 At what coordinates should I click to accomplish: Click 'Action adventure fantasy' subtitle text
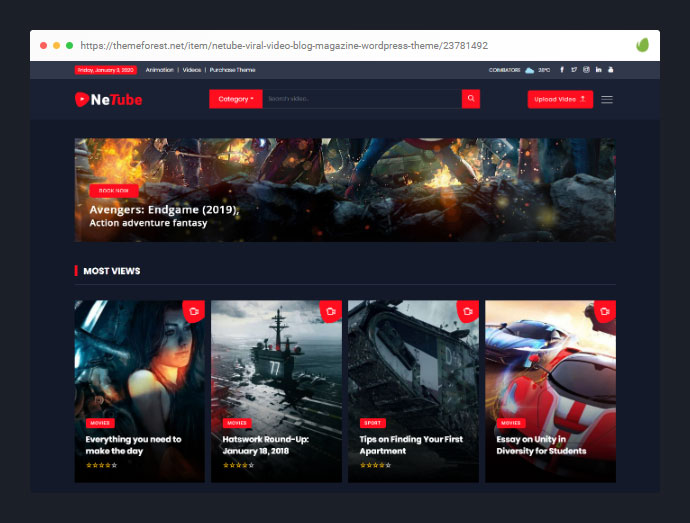(x=148, y=223)
